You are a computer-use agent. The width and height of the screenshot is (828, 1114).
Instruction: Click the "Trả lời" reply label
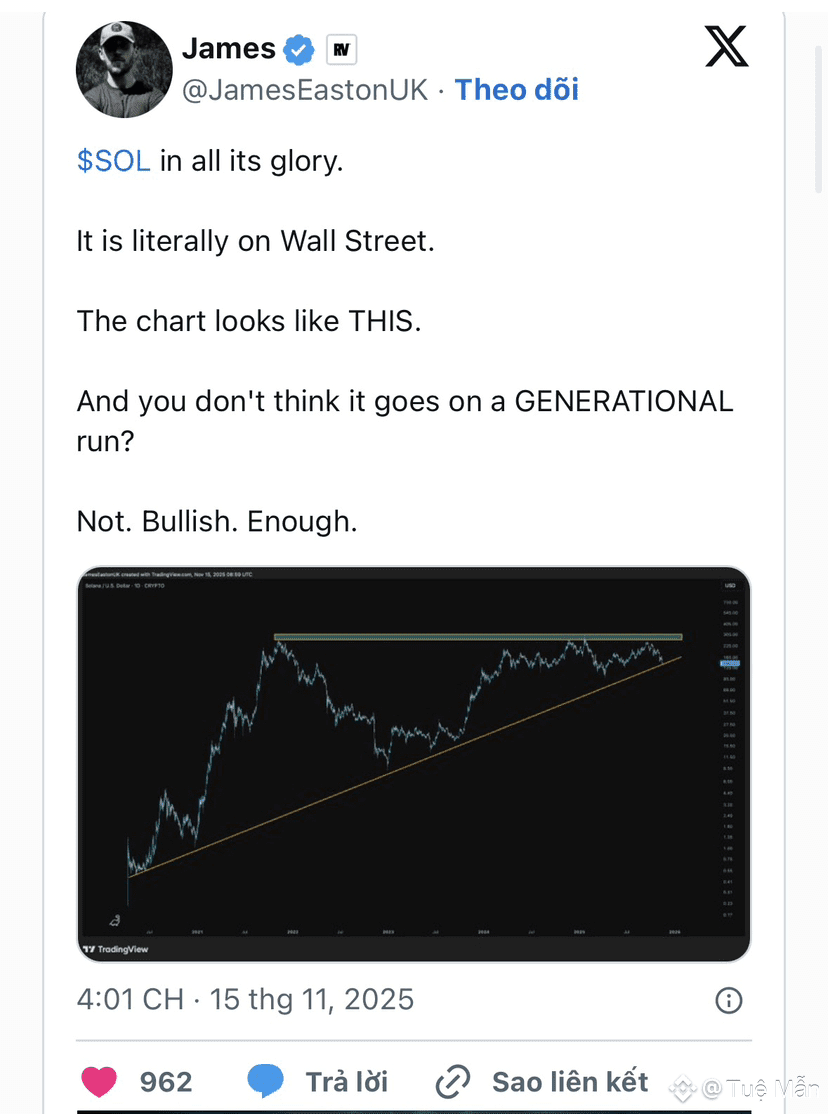click(346, 1081)
